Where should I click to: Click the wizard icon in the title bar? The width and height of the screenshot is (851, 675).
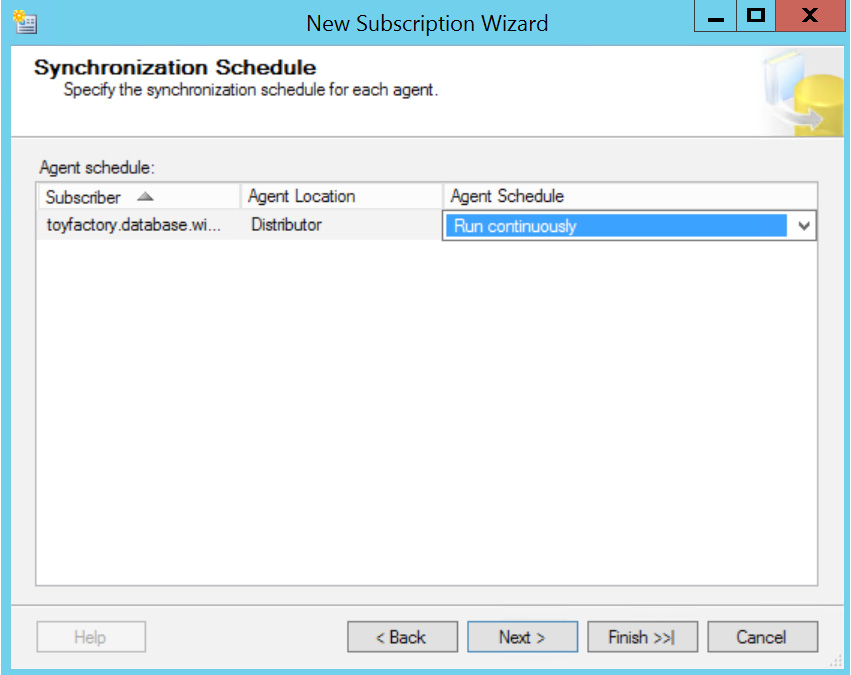24,22
